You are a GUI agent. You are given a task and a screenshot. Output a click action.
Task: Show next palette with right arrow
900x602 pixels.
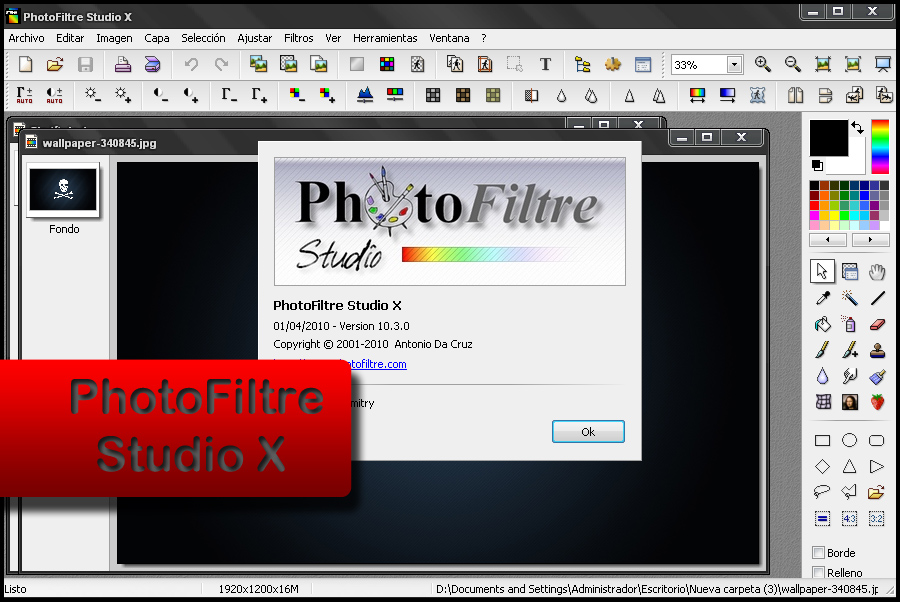(x=870, y=239)
